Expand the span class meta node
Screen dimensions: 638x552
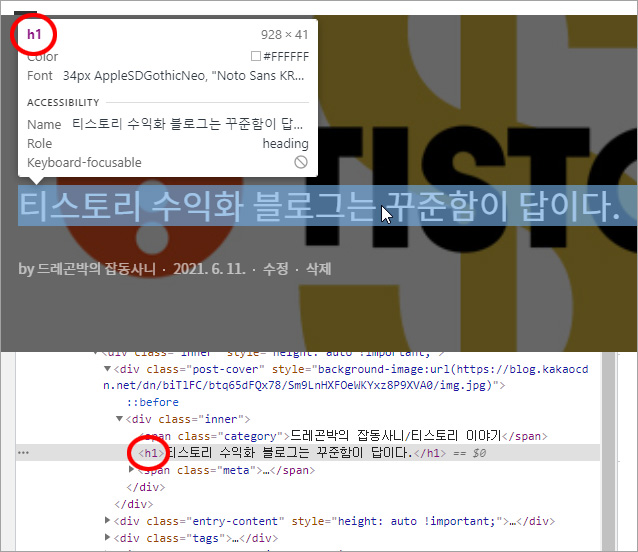point(131,469)
